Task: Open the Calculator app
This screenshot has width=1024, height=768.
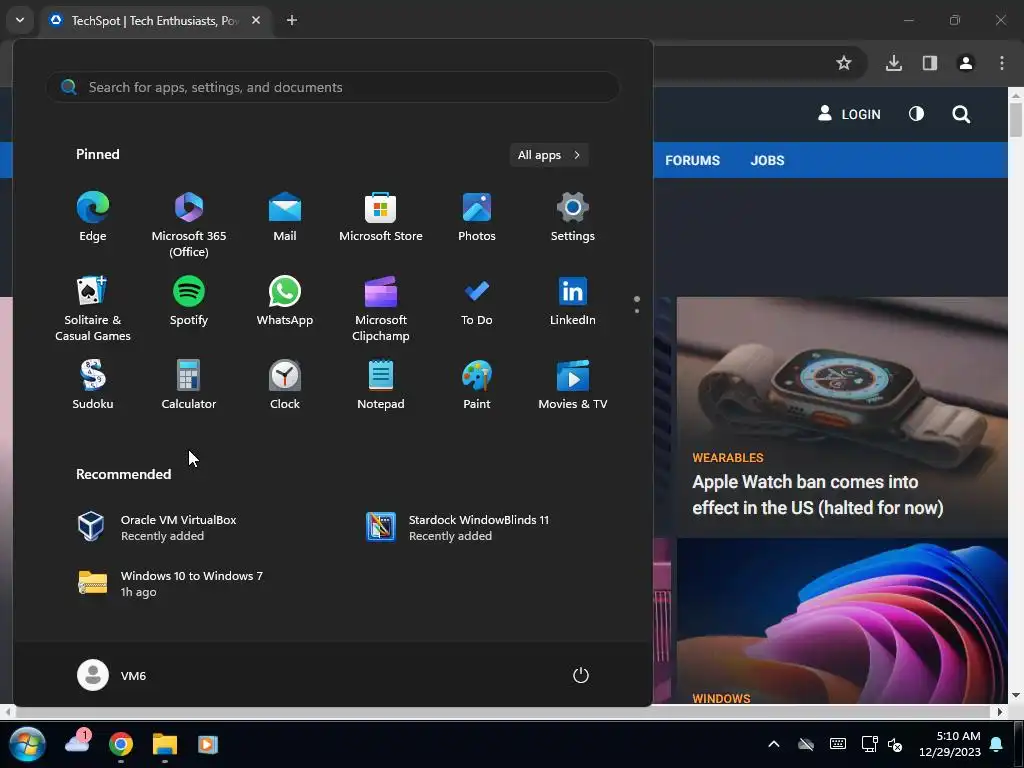Action: [189, 385]
